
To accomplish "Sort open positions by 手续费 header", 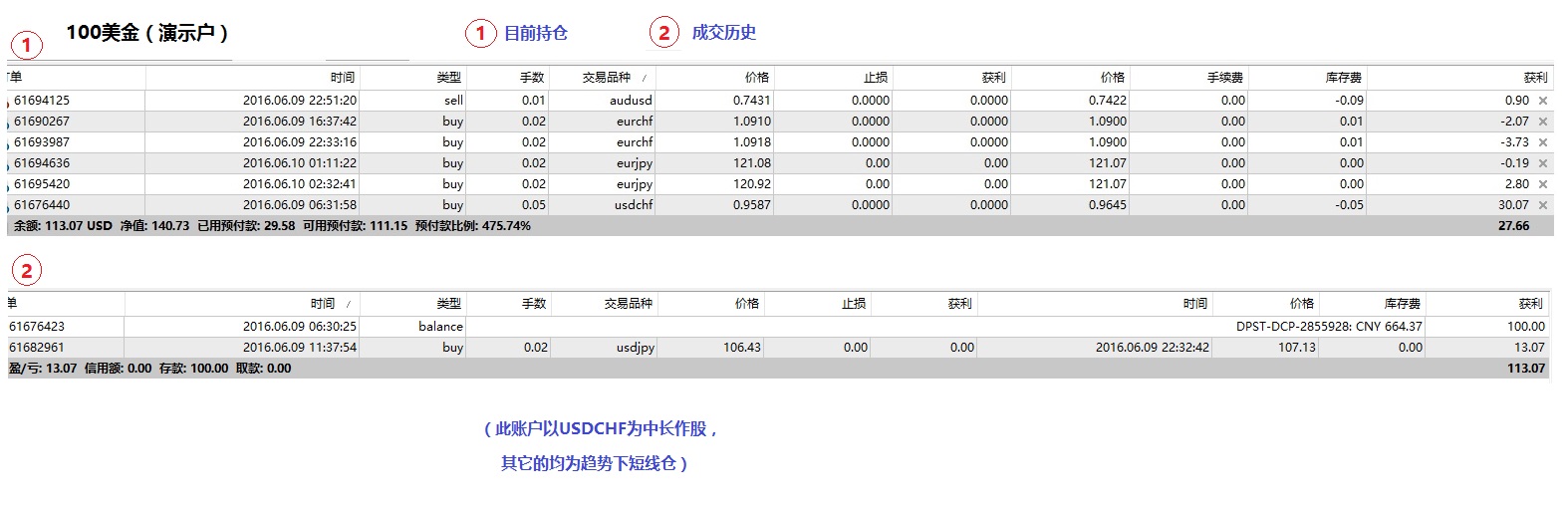I will pyautogui.click(x=1224, y=77).
